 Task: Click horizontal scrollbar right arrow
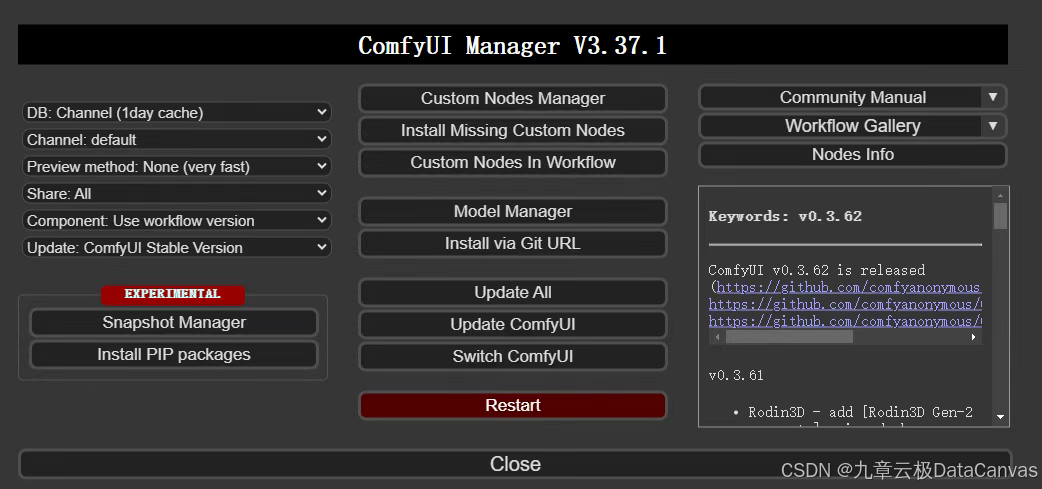pos(974,337)
